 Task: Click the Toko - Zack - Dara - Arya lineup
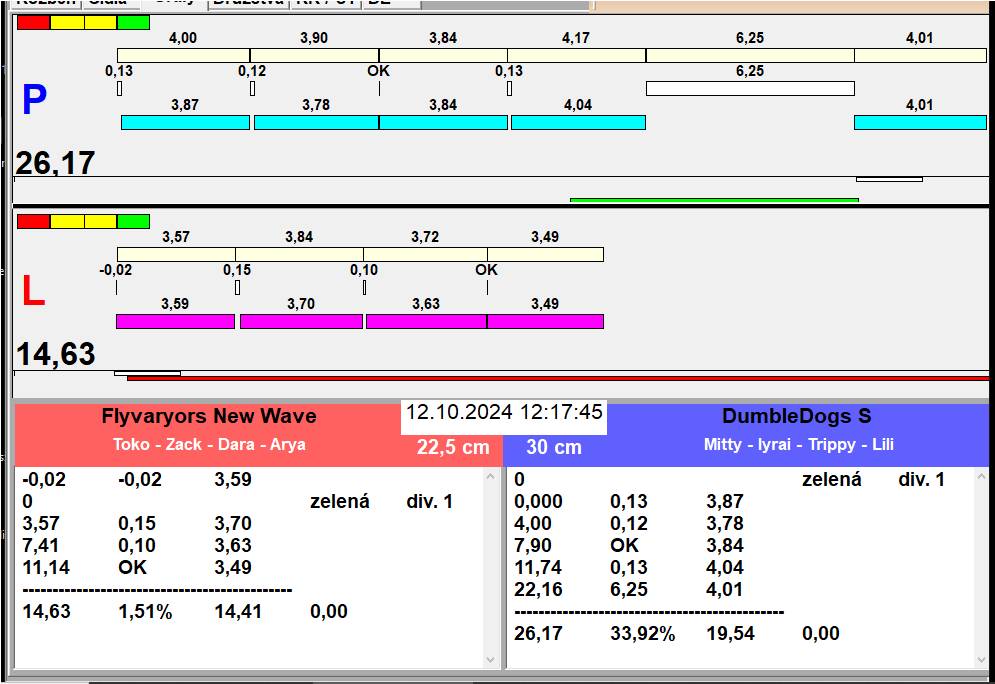pyautogui.click(x=209, y=444)
